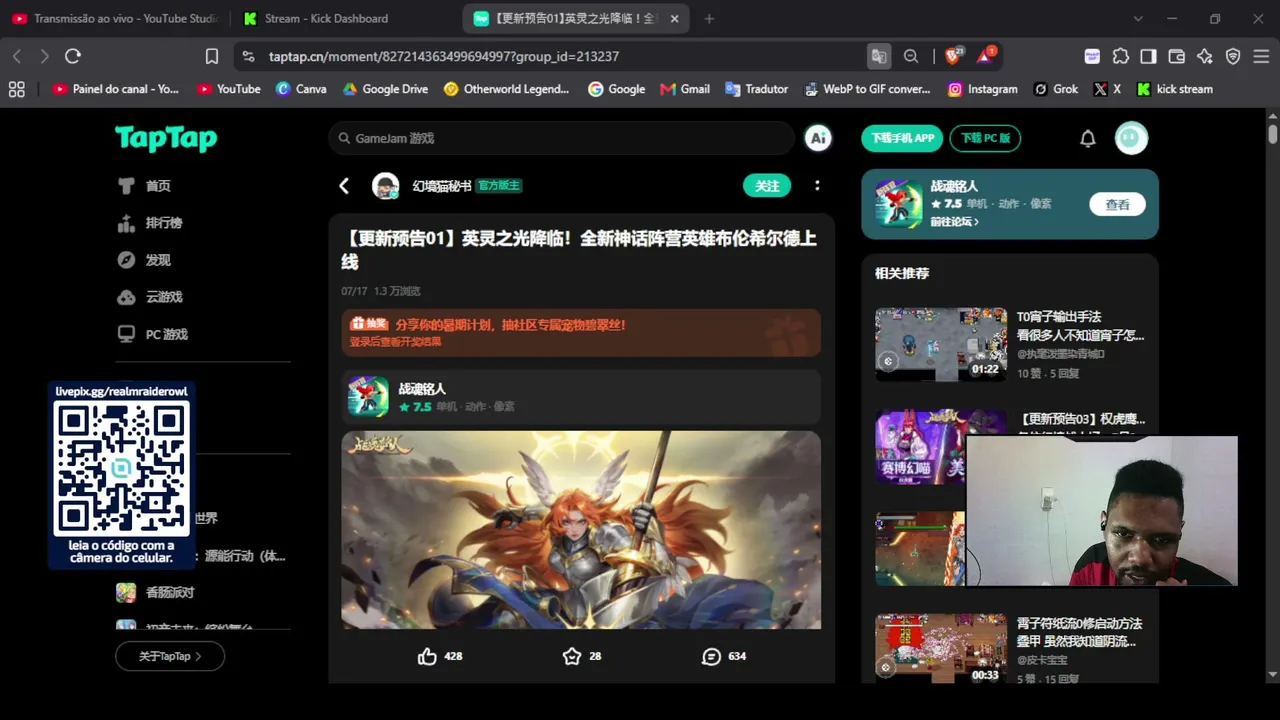Image resolution: width=1280 pixels, height=720 pixels.
Task: Open the notifications bell
Action: pos(1088,139)
